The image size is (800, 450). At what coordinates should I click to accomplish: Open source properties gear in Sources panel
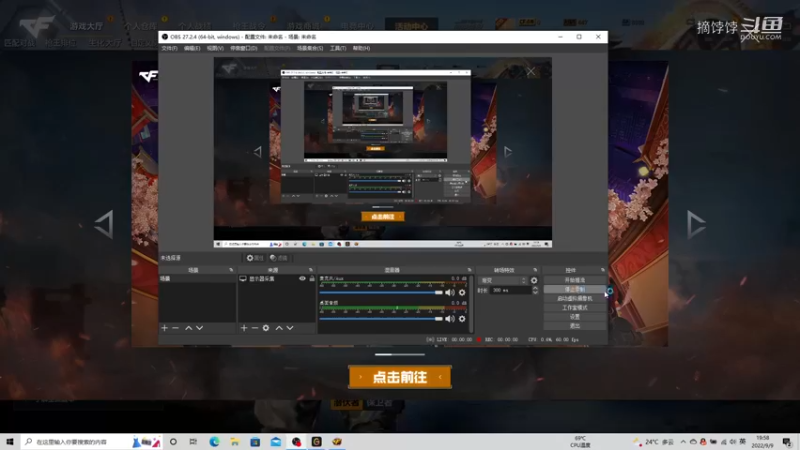coord(266,328)
